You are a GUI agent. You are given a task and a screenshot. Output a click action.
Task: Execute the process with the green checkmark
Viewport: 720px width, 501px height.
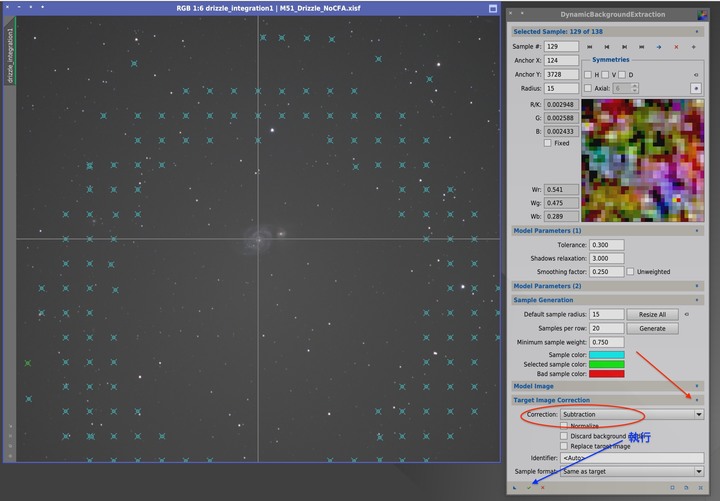pyautogui.click(x=529, y=488)
